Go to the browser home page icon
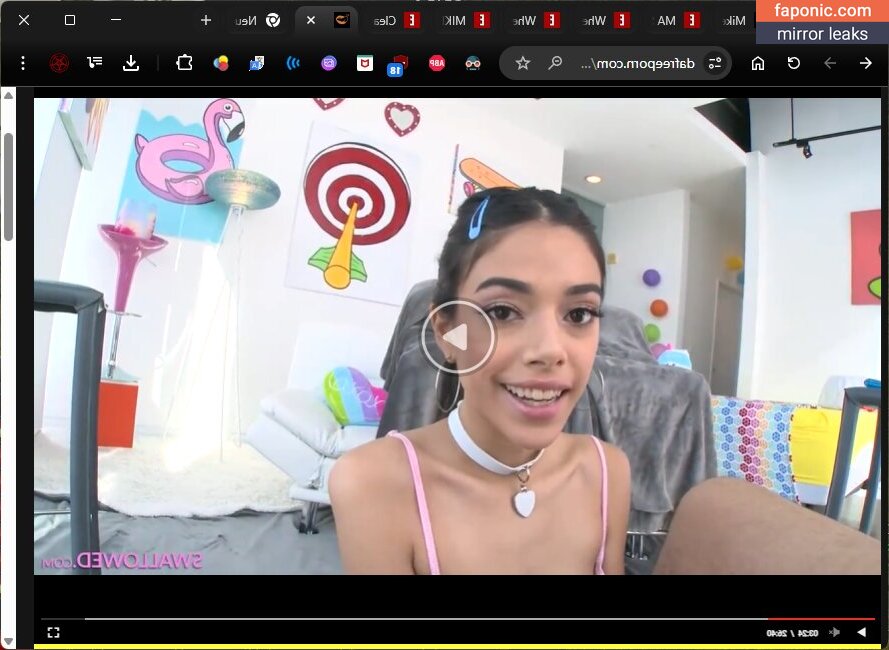Image resolution: width=889 pixels, height=650 pixels. [x=758, y=63]
